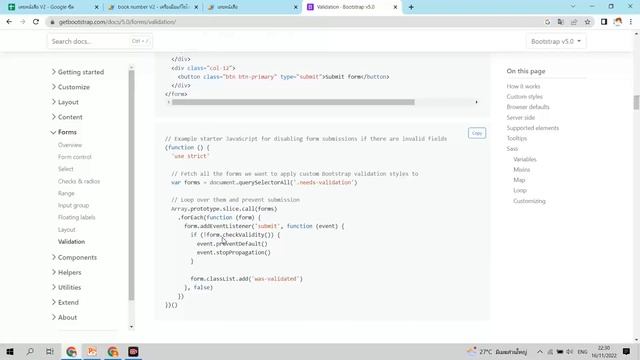Open Task View on the taskbar
Screen dimensions: 640x360
pyautogui.click(x=50, y=351)
